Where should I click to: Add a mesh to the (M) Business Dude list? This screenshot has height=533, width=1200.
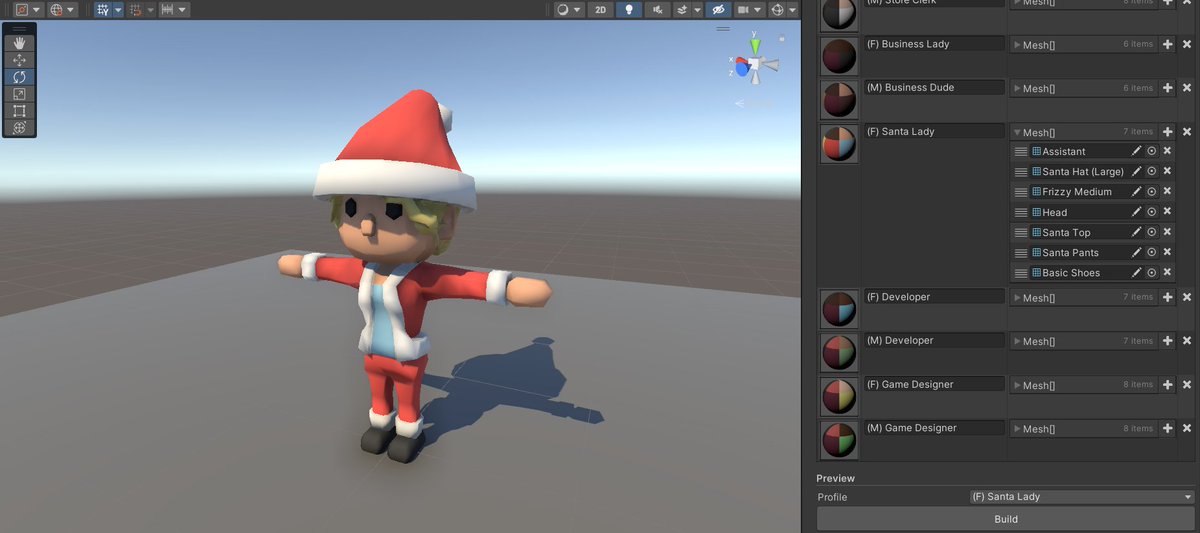(x=1167, y=88)
